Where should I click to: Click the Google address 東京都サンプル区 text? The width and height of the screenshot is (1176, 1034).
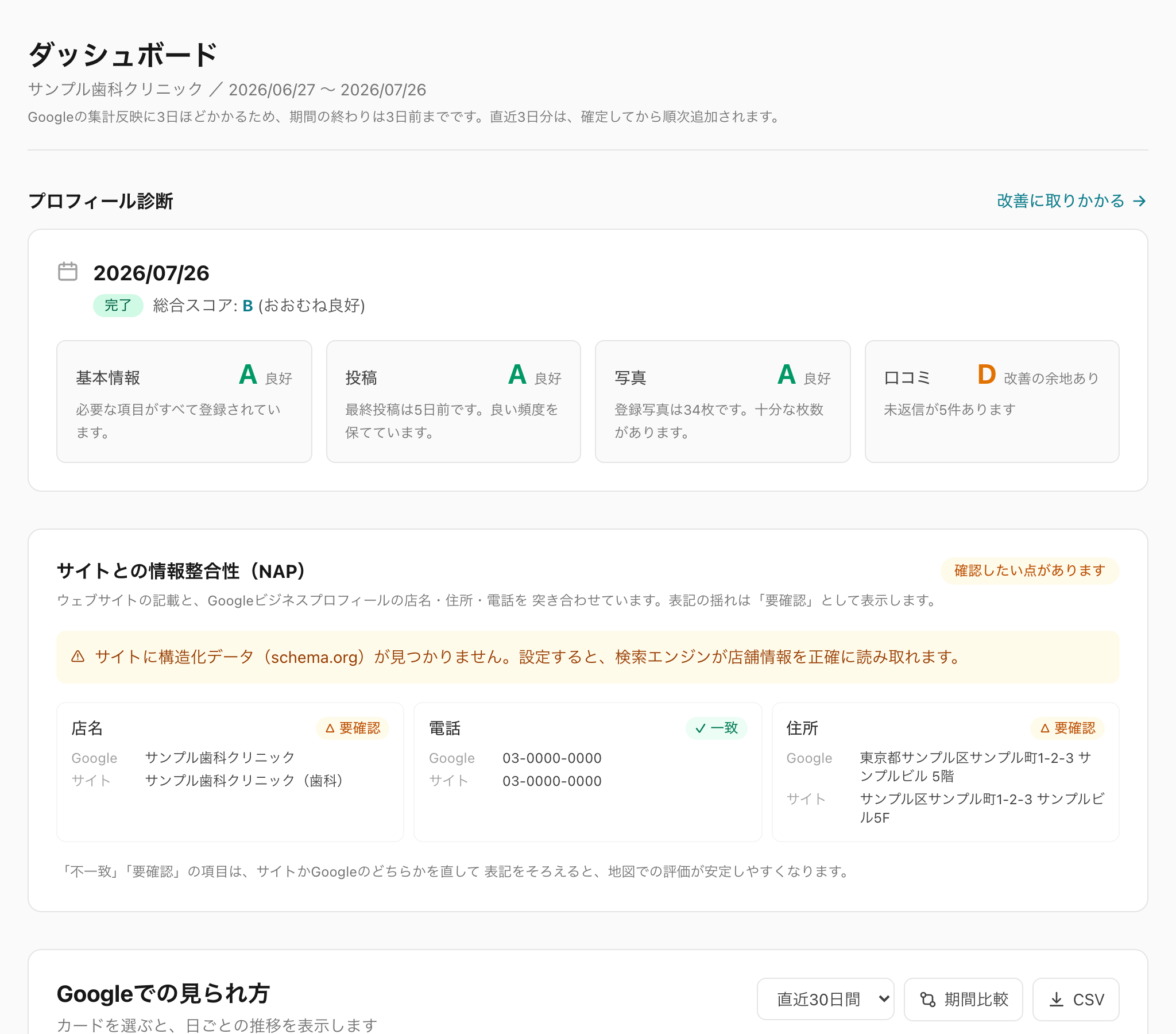coord(975,767)
